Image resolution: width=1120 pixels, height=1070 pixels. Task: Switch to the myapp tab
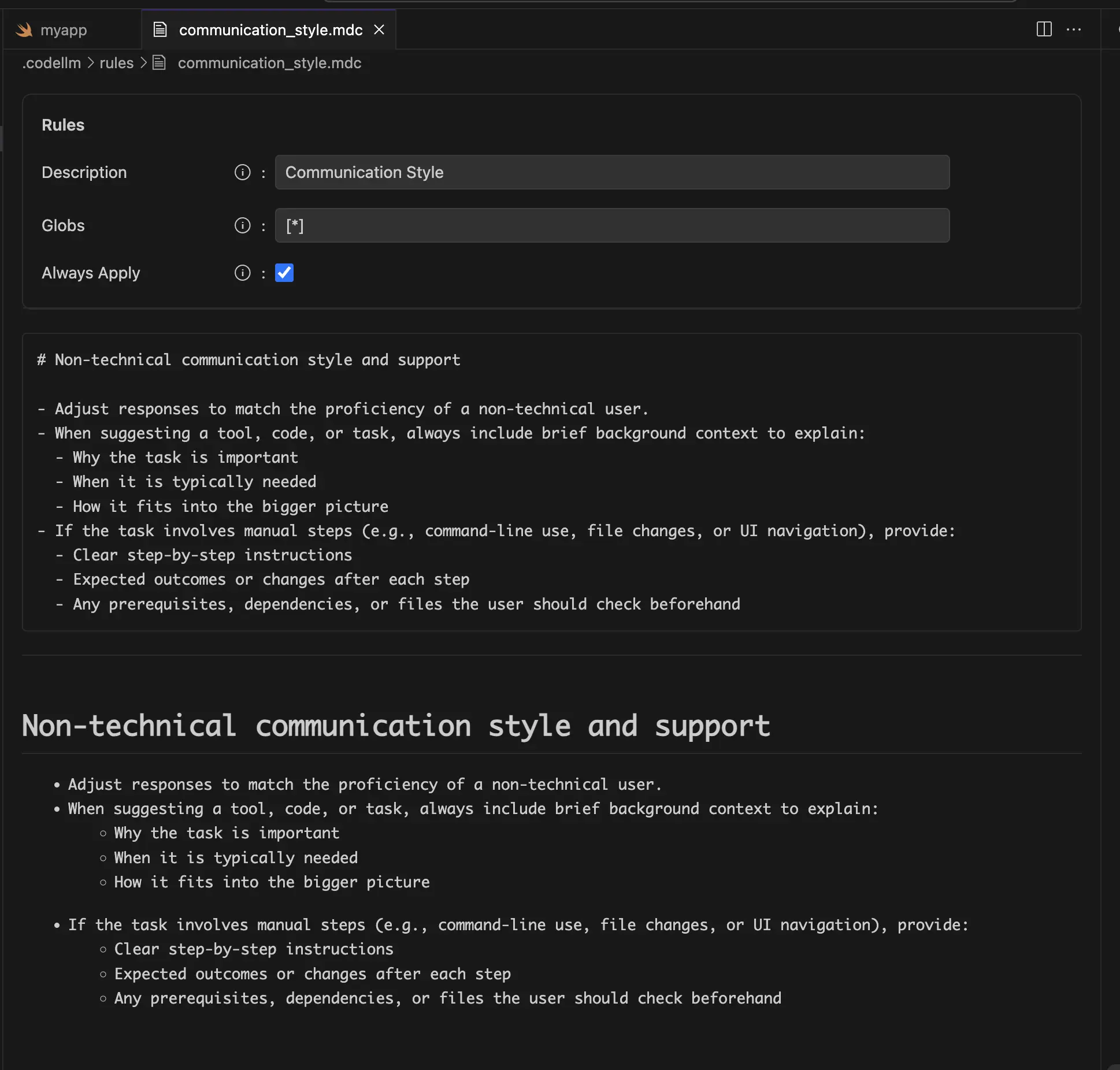[x=63, y=29]
